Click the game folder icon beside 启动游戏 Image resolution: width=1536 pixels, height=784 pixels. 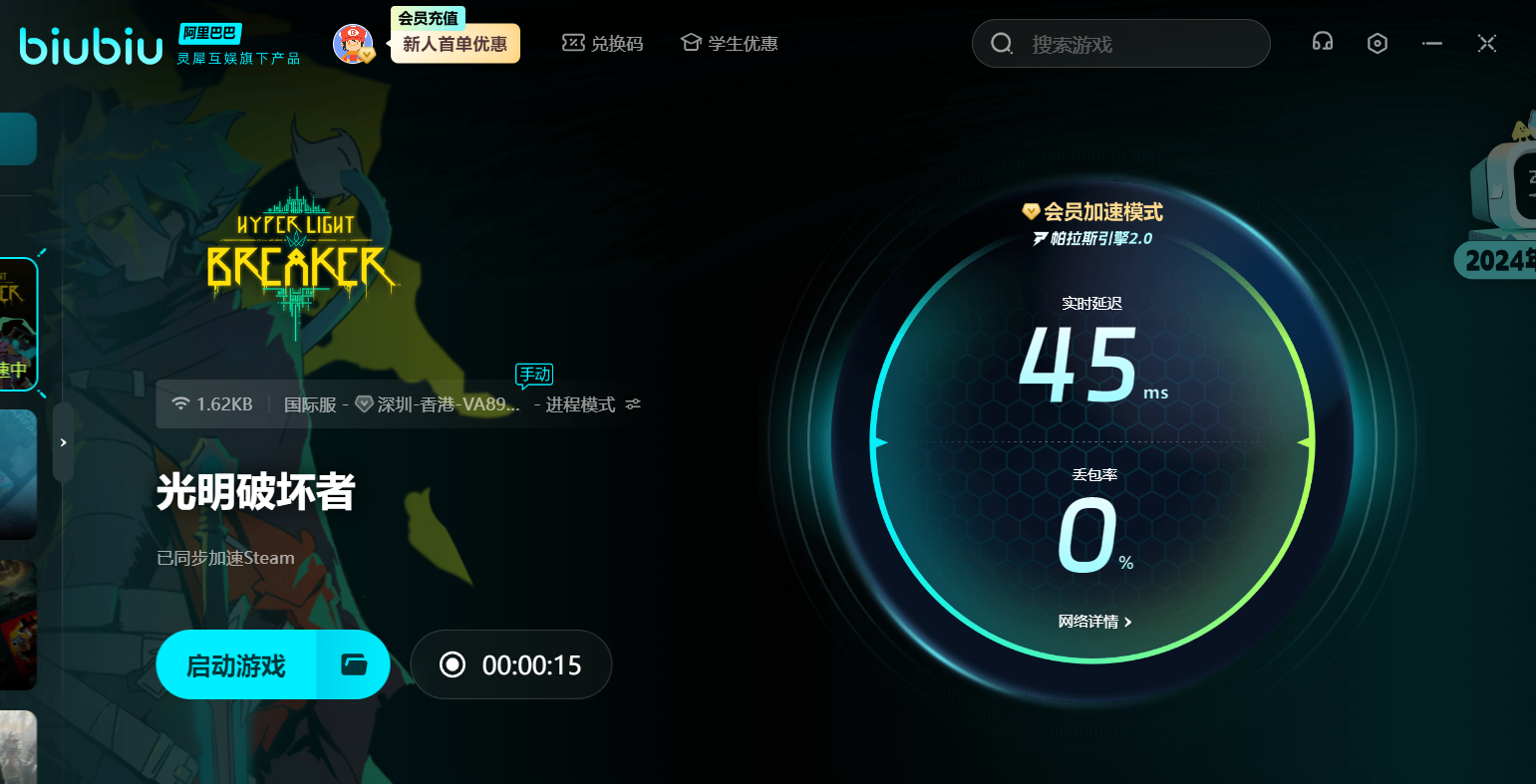click(354, 664)
